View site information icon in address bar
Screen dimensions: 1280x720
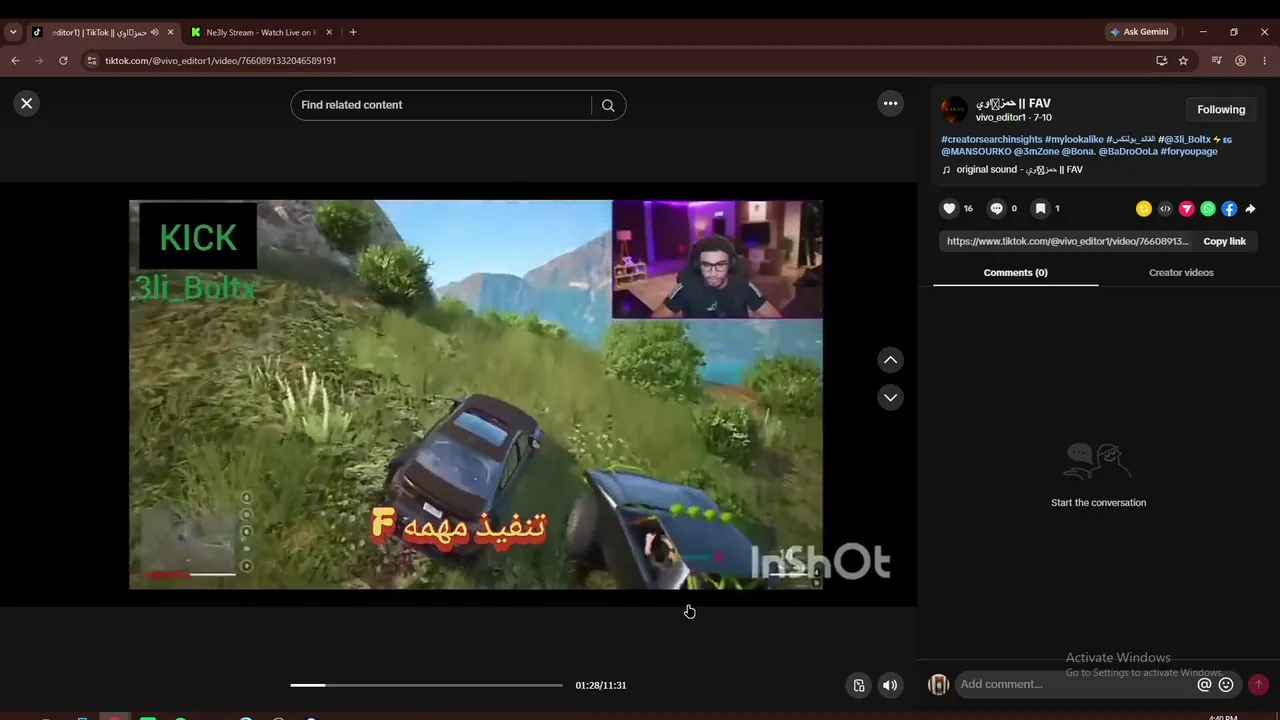(92, 61)
